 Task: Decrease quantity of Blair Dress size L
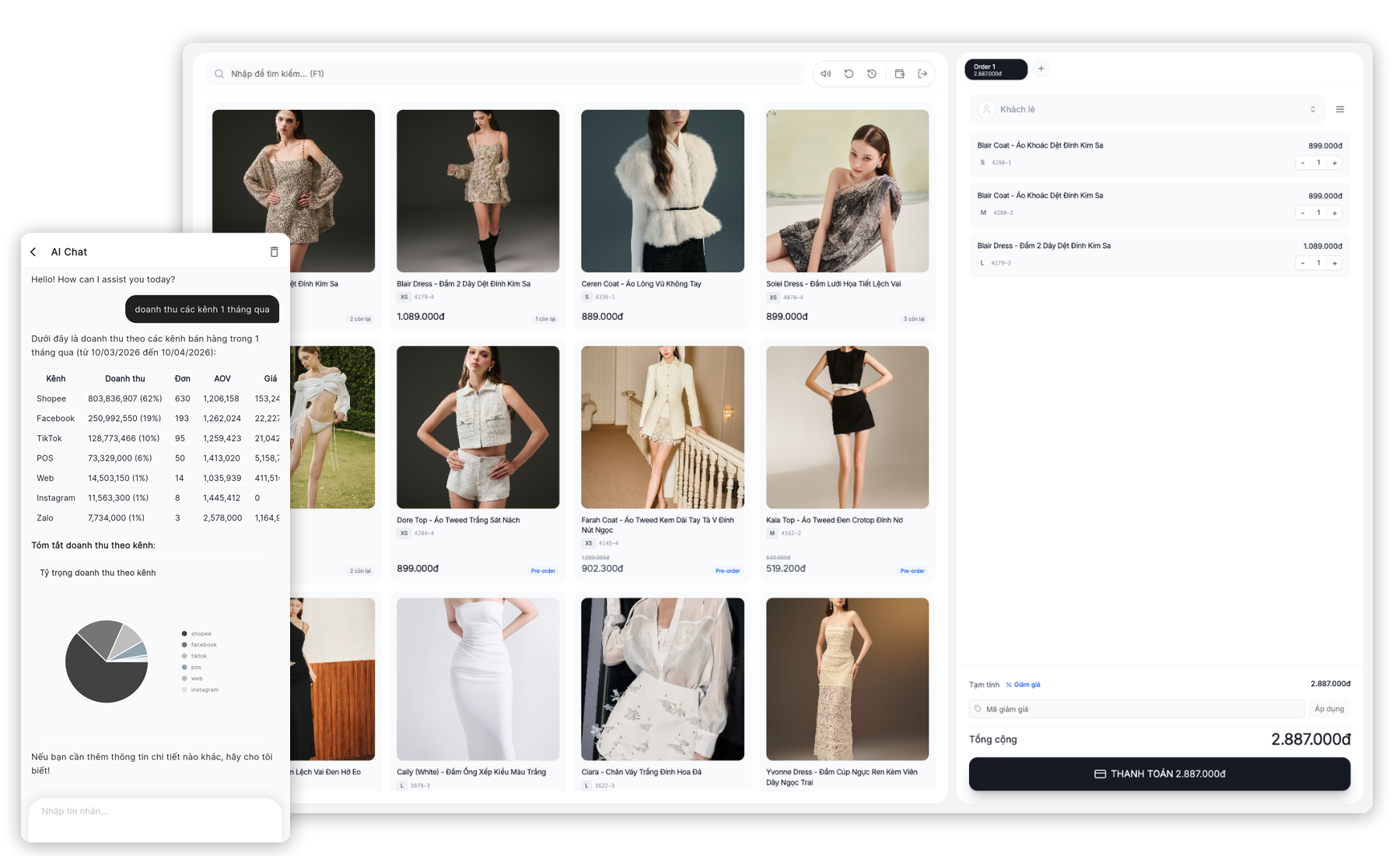click(1303, 264)
